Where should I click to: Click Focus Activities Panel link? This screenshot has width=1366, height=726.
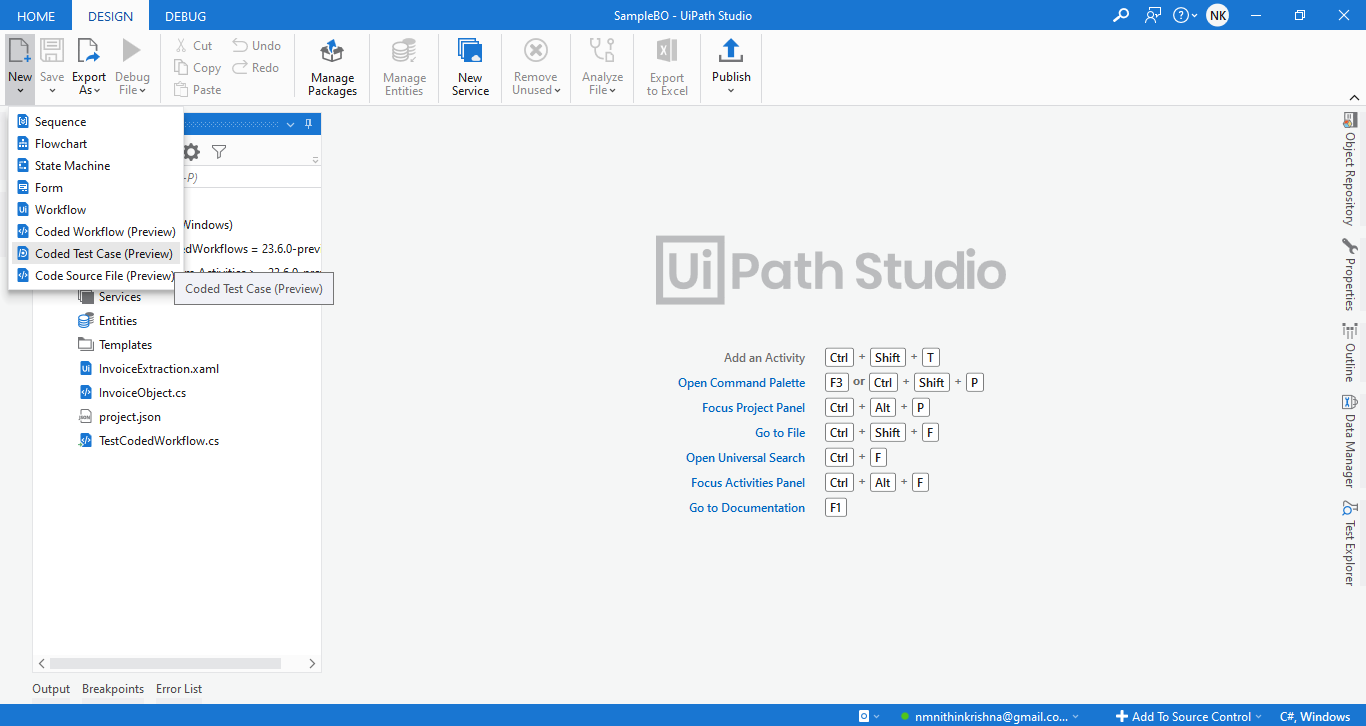coord(748,483)
